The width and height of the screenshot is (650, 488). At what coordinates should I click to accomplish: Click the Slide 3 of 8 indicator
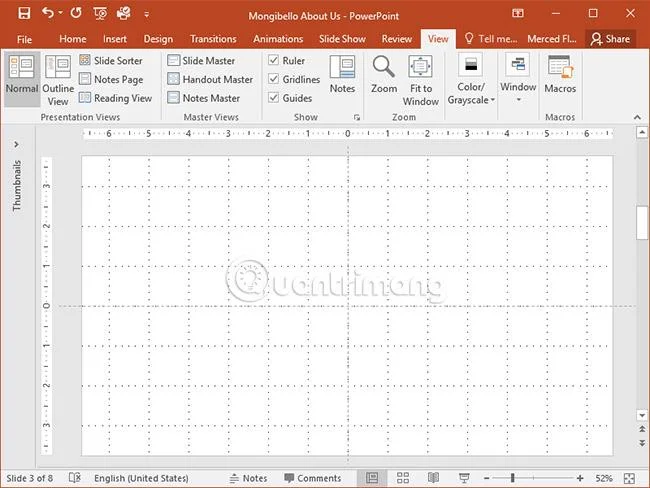click(x=30, y=478)
